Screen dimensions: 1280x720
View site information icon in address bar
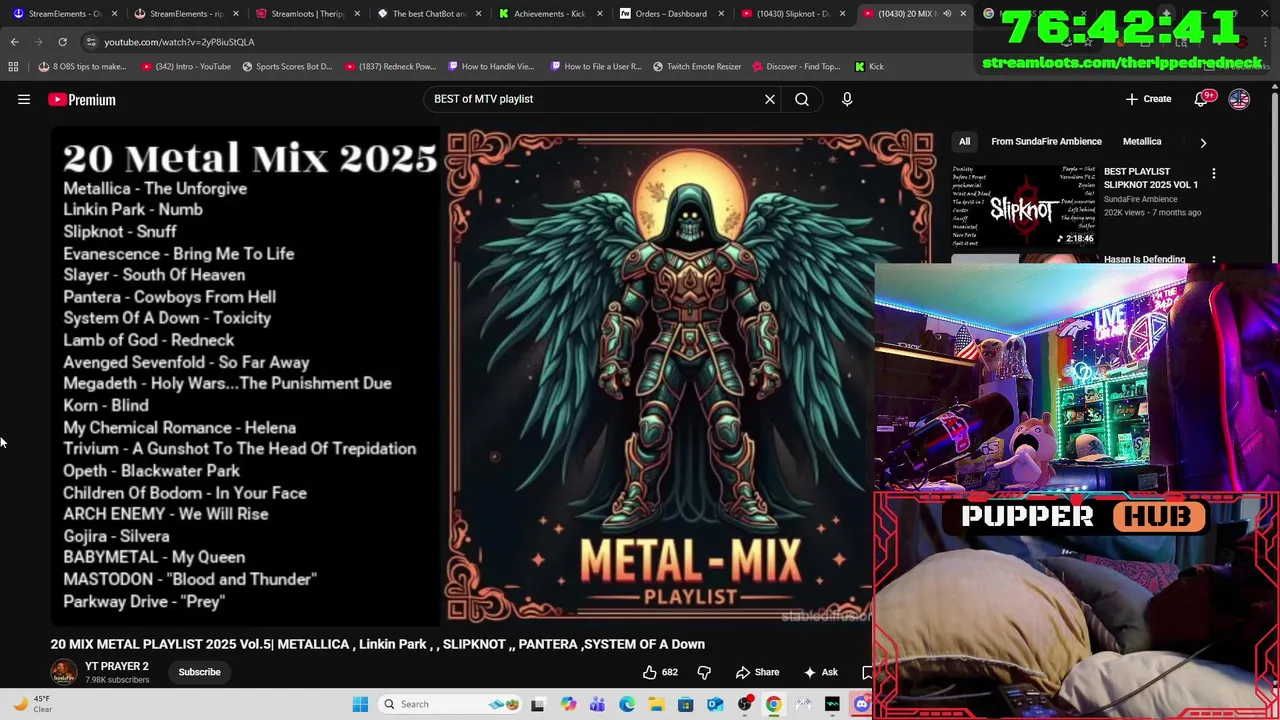click(x=90, y=42)
